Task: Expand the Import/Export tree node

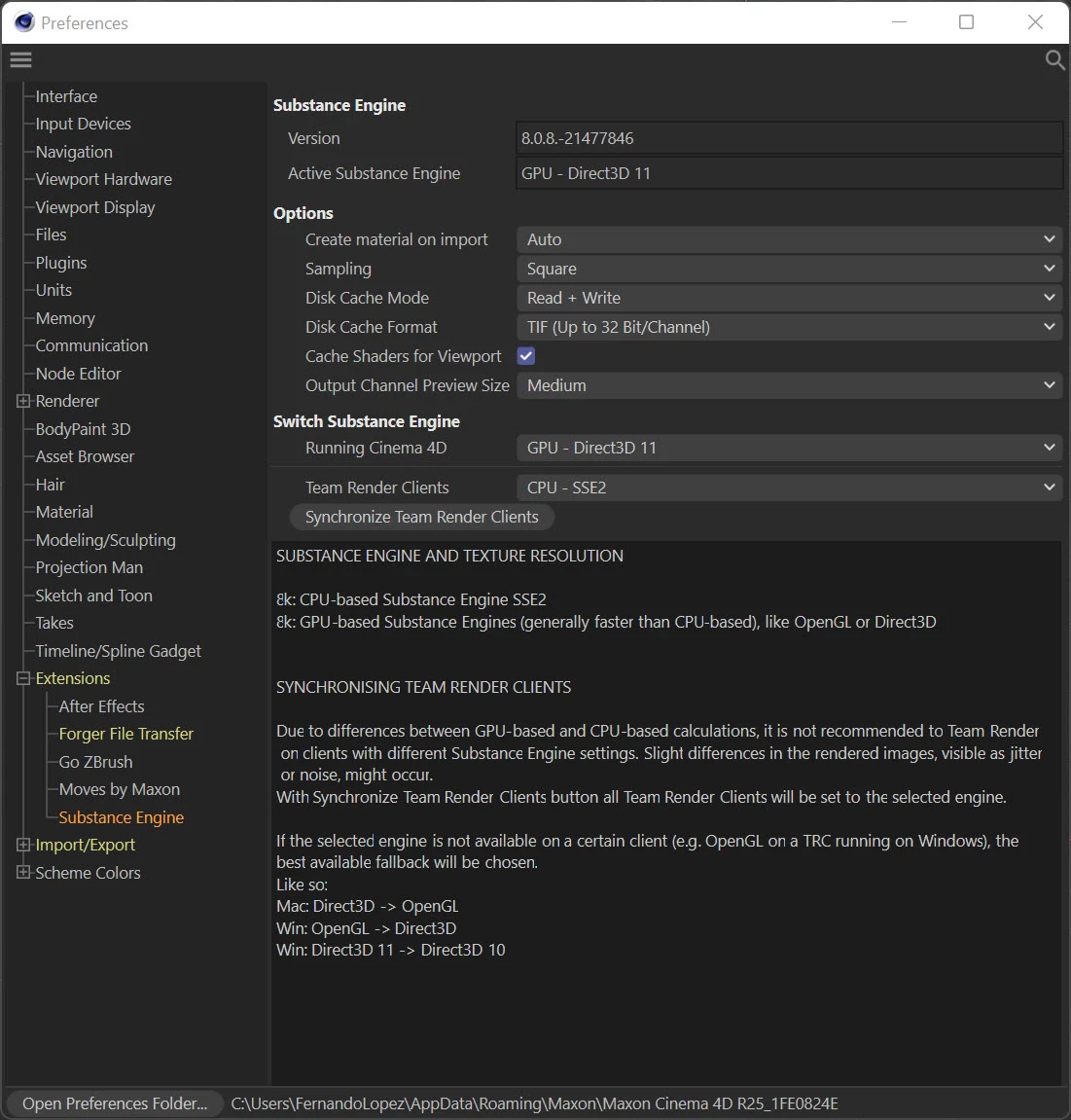Action: point(23,845)
